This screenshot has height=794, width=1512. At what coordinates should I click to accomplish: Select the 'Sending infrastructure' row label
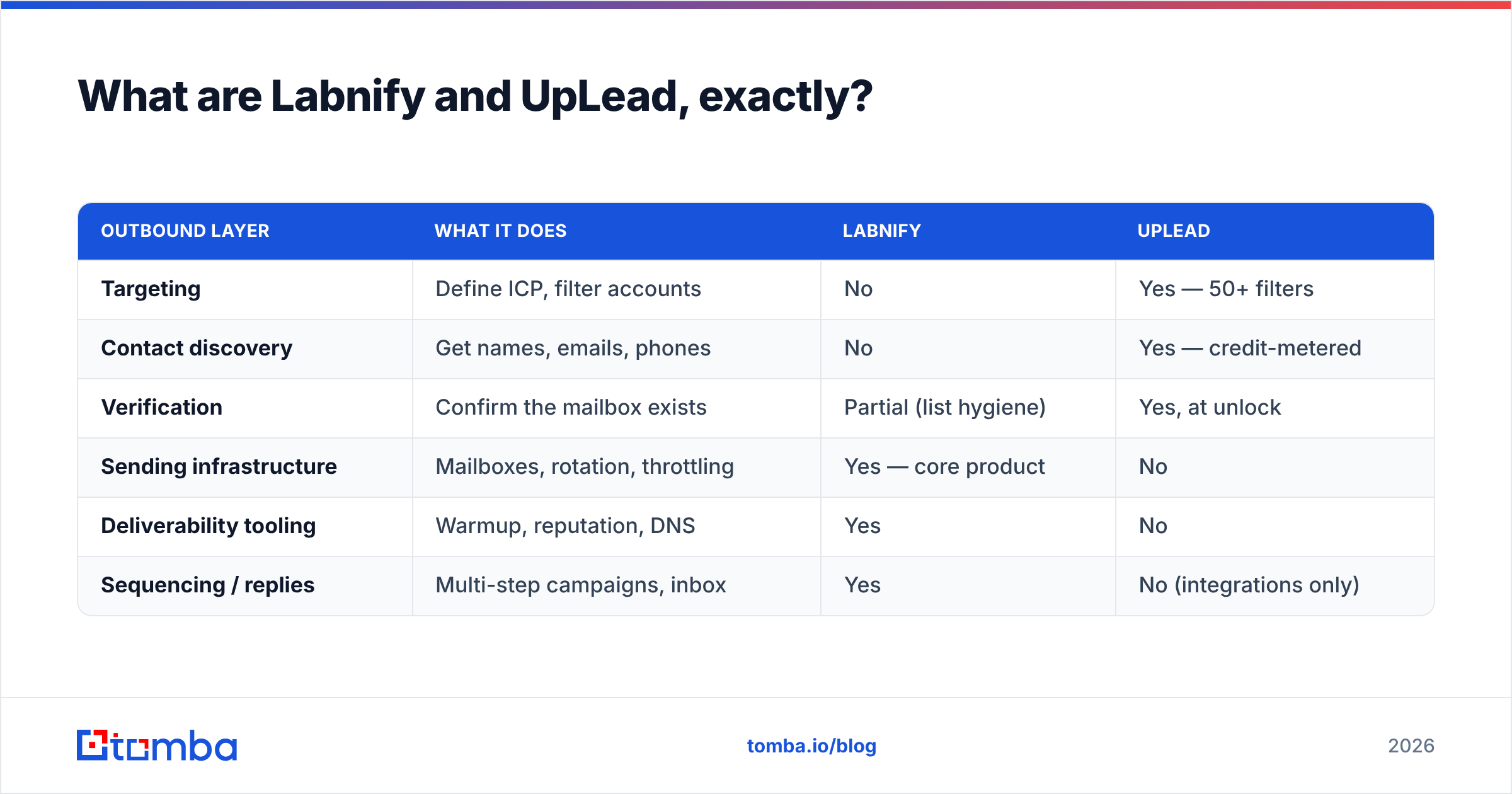219,466
